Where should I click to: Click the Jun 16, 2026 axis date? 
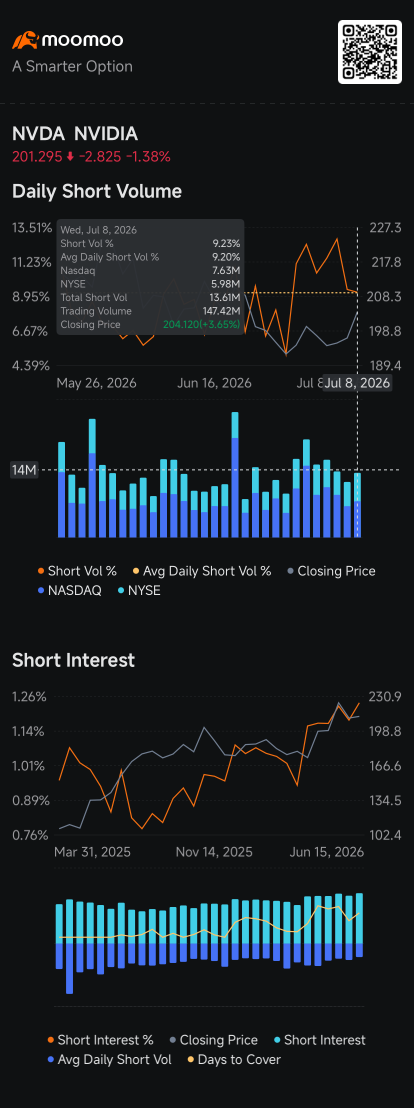click(x=214, y=383)
